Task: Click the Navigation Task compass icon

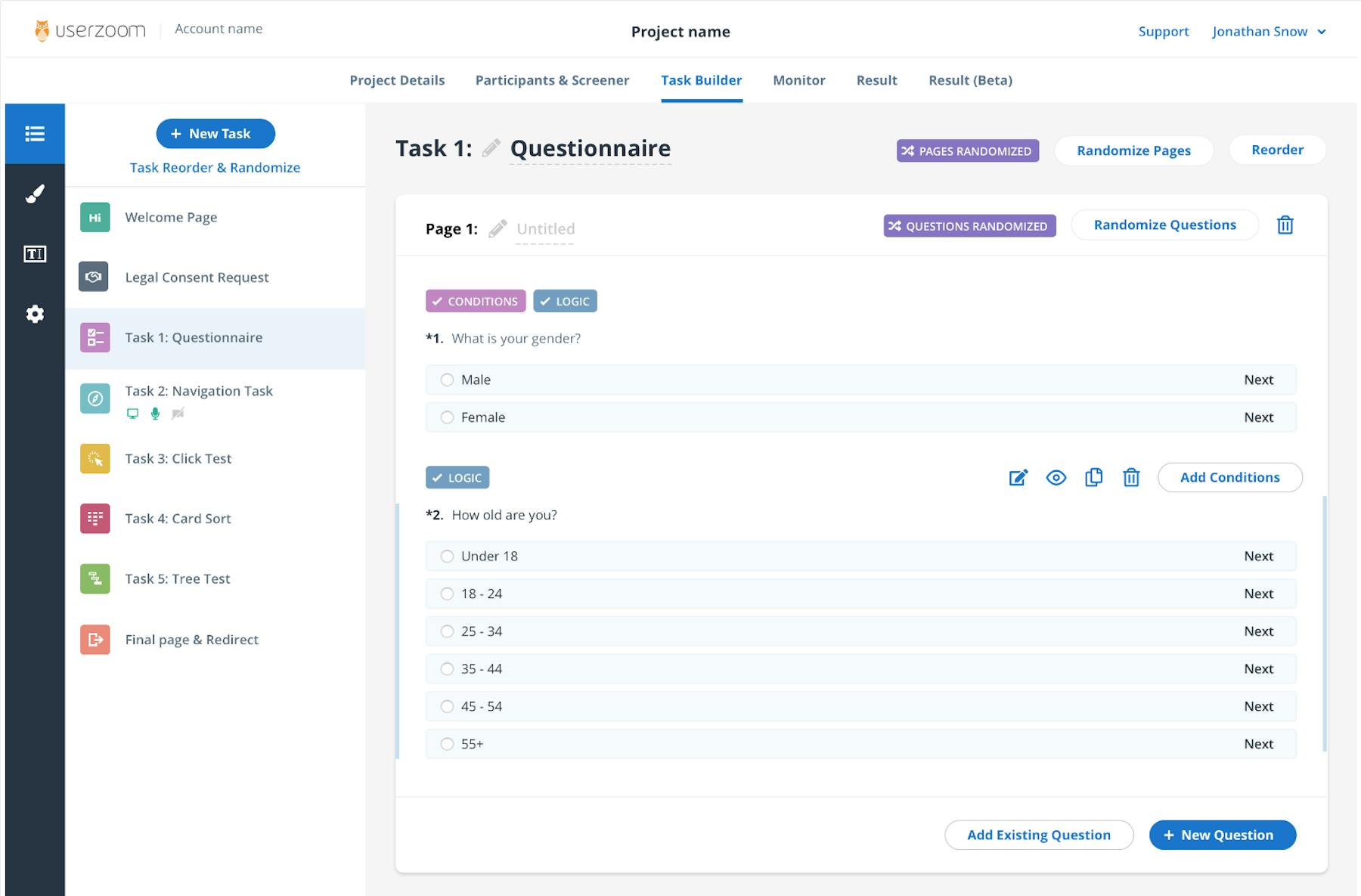Action: 95,398
